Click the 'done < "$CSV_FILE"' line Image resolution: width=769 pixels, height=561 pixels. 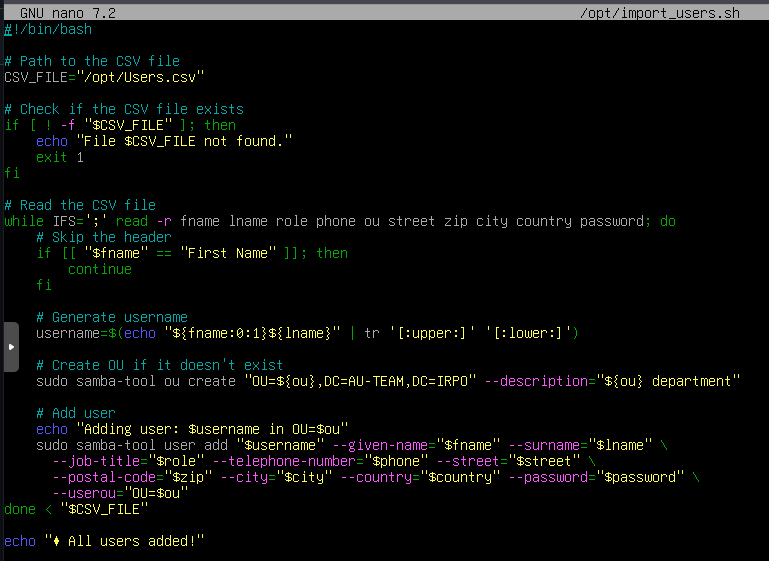tap(76, 509)
